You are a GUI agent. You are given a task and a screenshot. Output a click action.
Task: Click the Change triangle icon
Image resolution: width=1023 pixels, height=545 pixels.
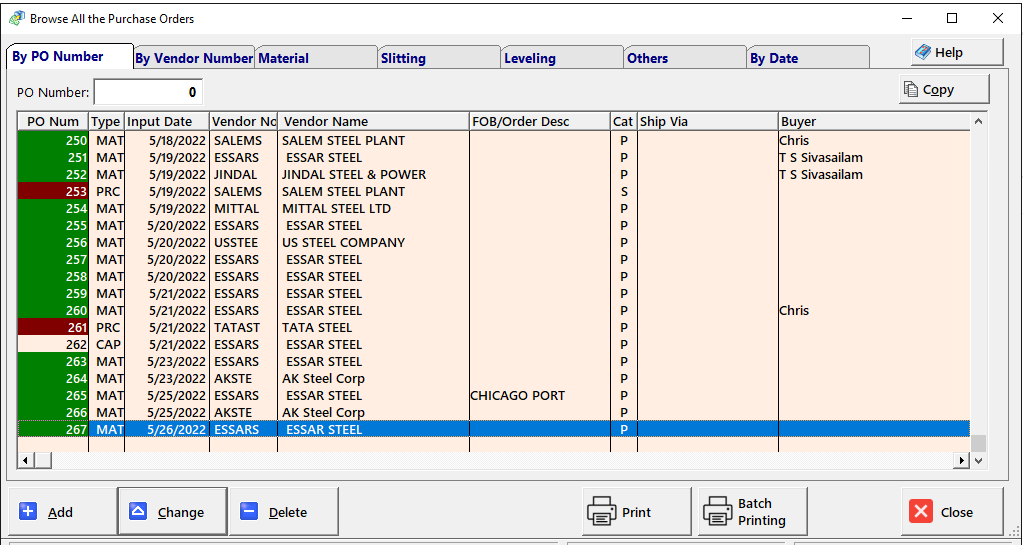pos(138,511)
